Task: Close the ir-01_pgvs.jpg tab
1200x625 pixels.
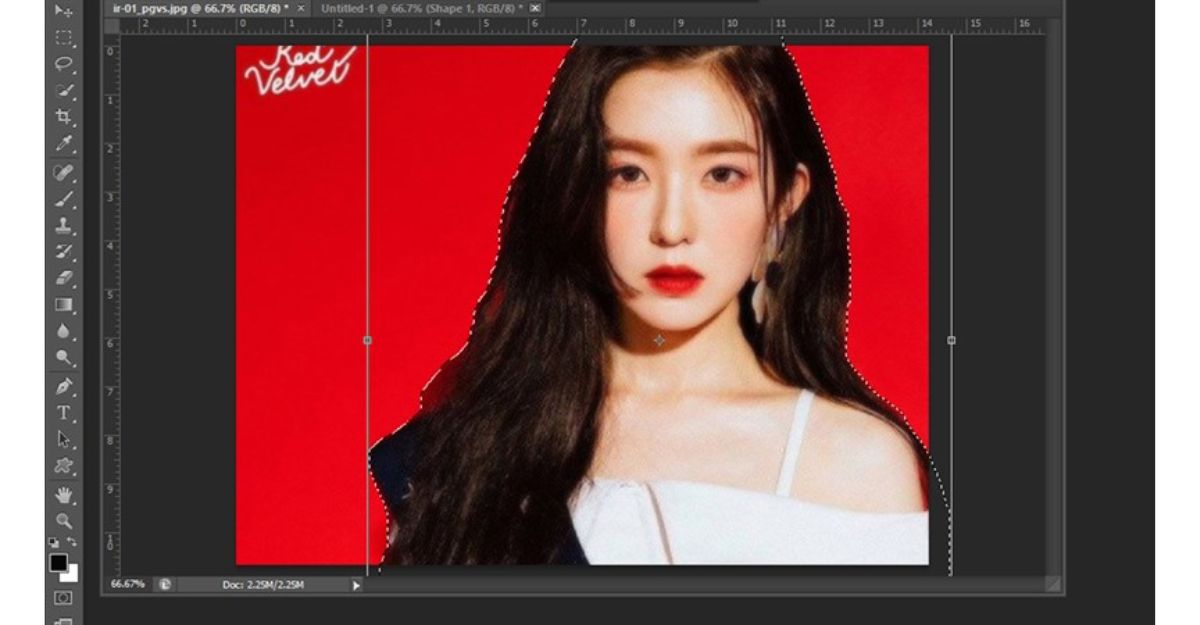Action: (x=302, y=8)
